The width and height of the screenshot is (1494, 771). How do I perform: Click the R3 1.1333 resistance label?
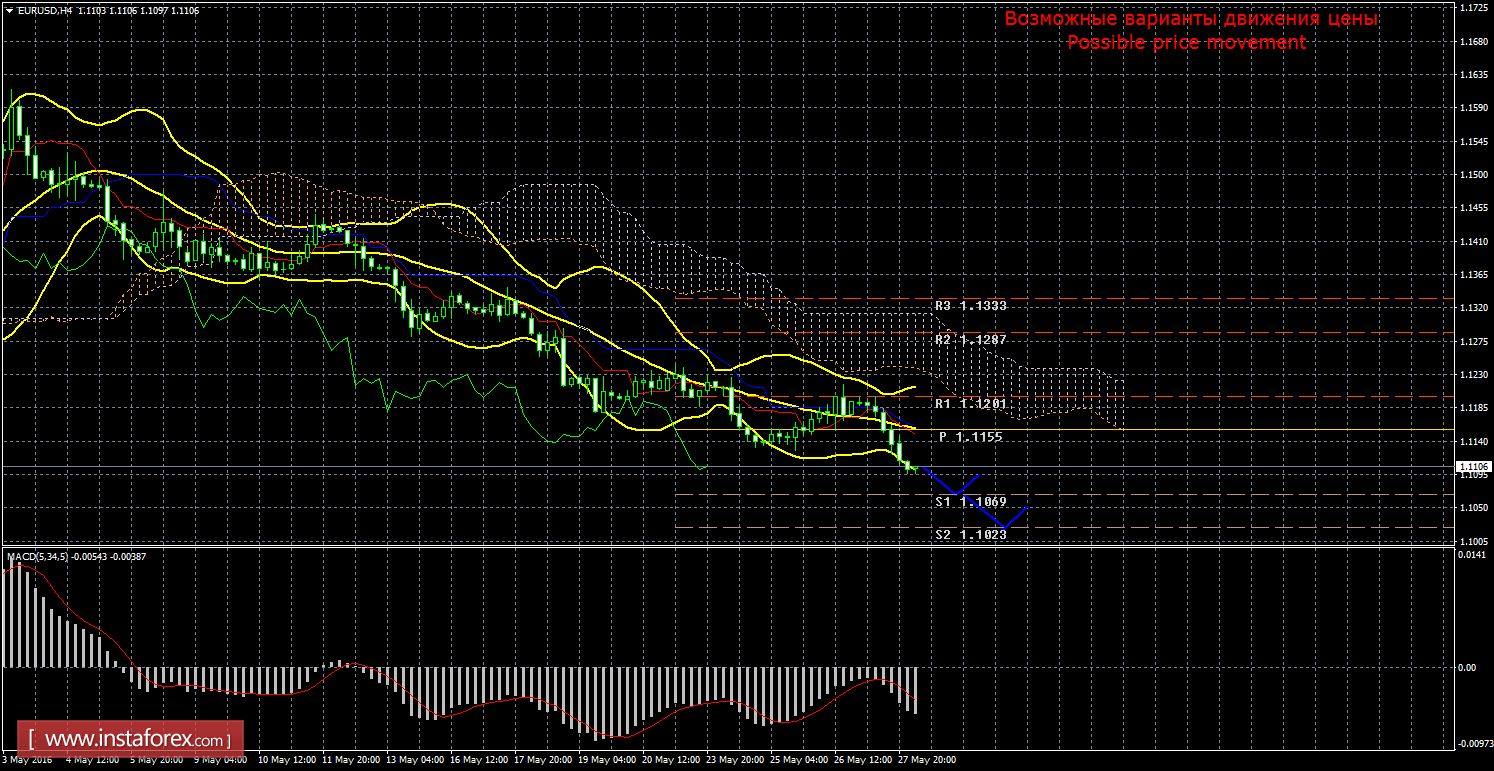click(x=970, y=306)
